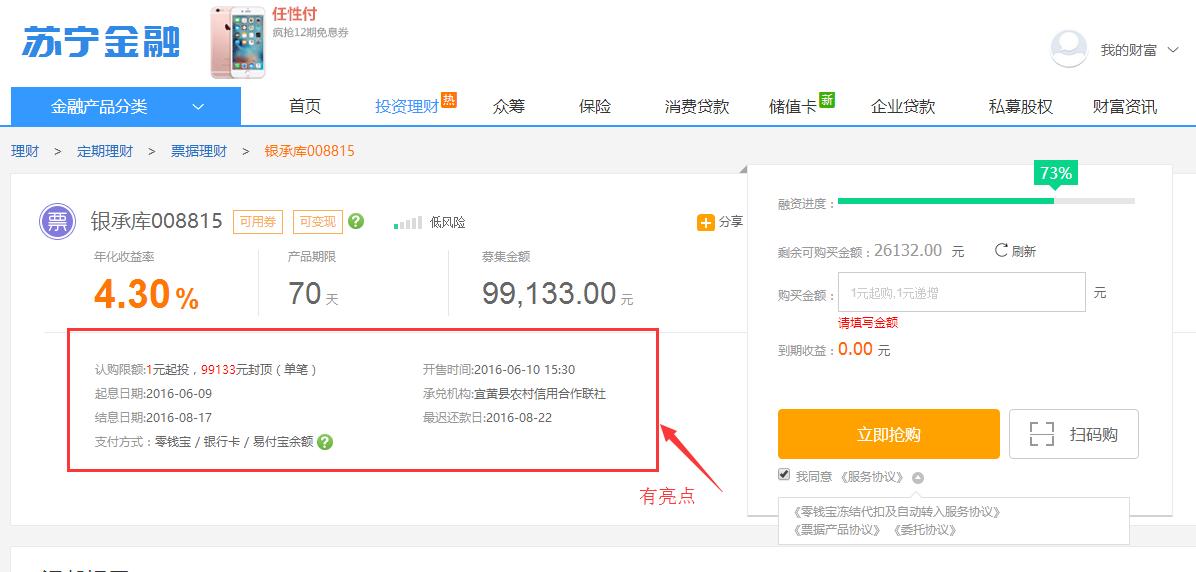Click the 低风险 label
1196x572 pixels.
click(x=448, y=223)
